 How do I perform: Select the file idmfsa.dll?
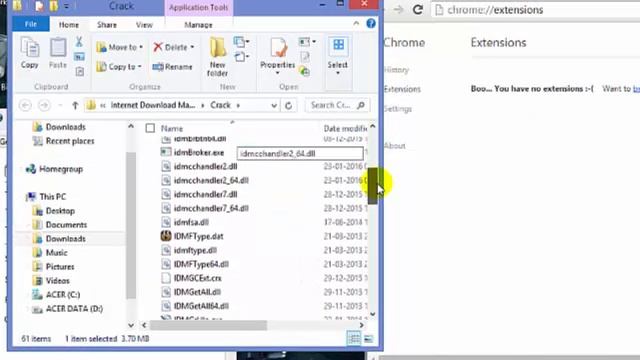[x=191, y=222]
